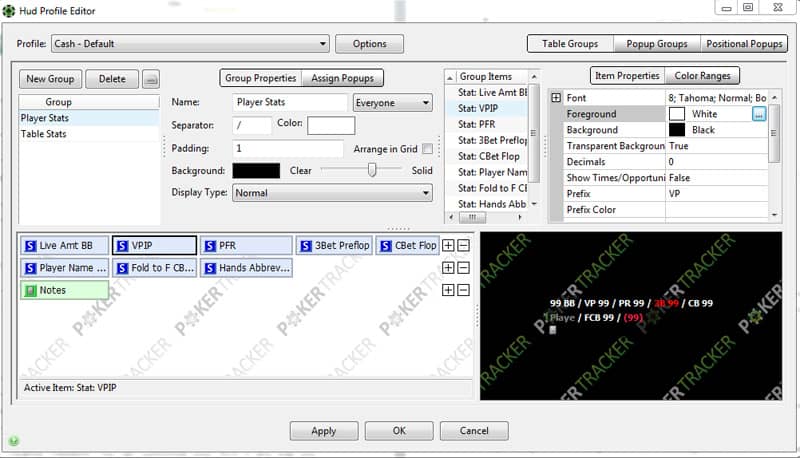Select 'Stat: Player Name' in Group Items
This screenshot has width=800, height=458.
point(487,172)
